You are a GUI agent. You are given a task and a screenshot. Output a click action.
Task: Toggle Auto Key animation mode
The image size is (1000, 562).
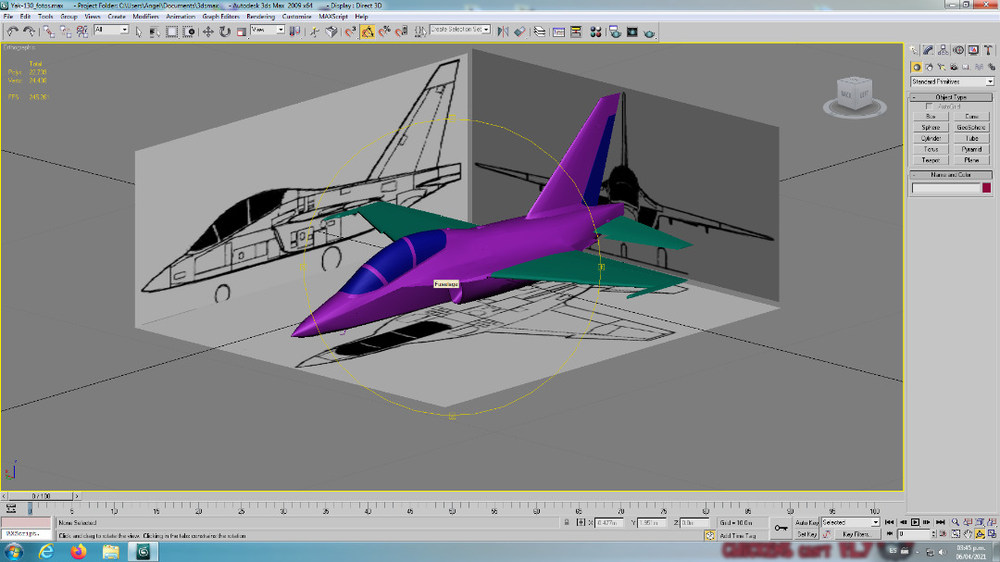(x=807, y=522)
